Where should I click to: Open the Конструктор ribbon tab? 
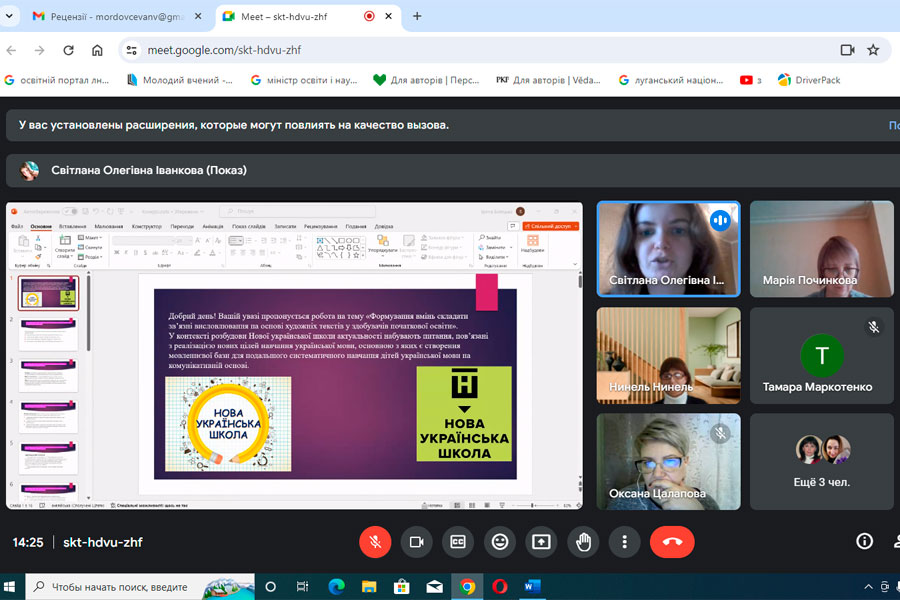[x=146, y=226]
